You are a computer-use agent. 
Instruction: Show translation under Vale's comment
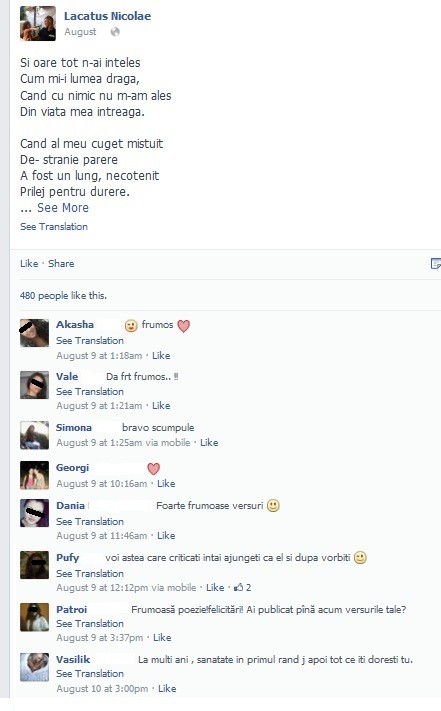pos(90,392)
